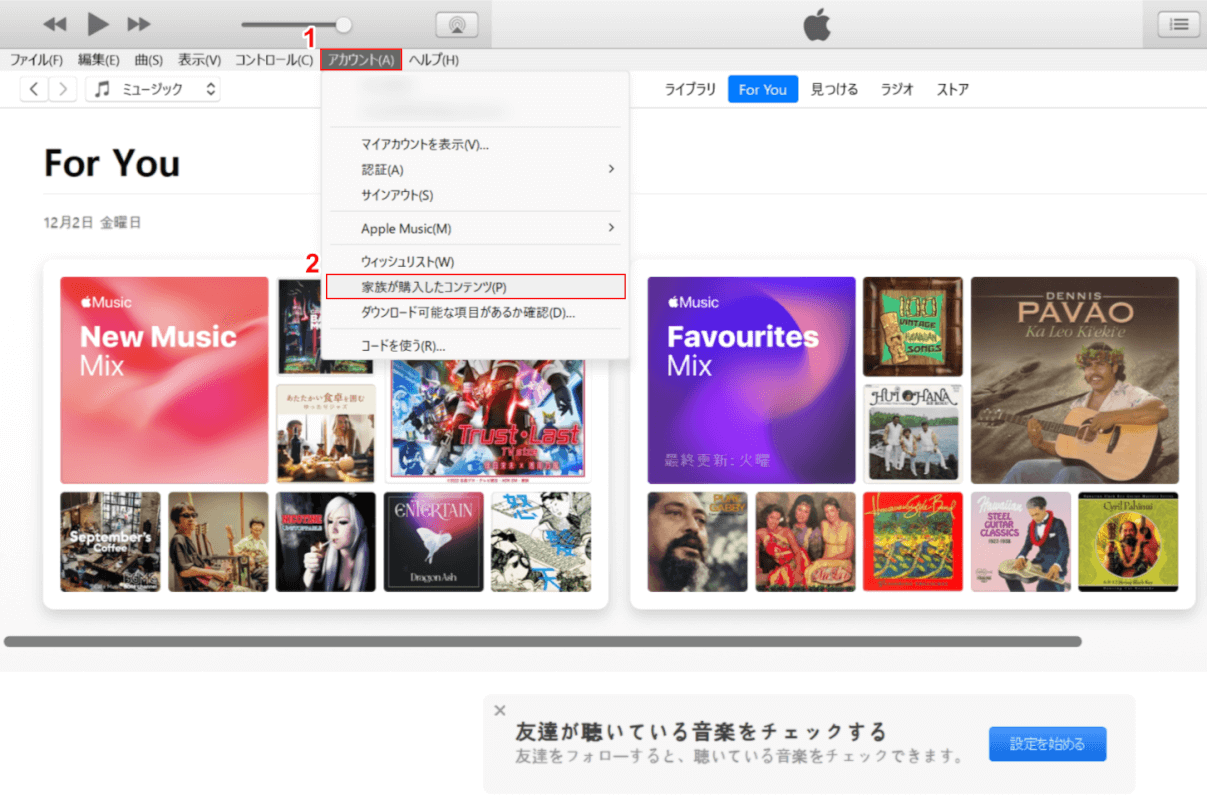Open the Trust・Last album cover
The height and width of the screenshot is (800, 1207).
pyautogui.click(x=487, y=421)
